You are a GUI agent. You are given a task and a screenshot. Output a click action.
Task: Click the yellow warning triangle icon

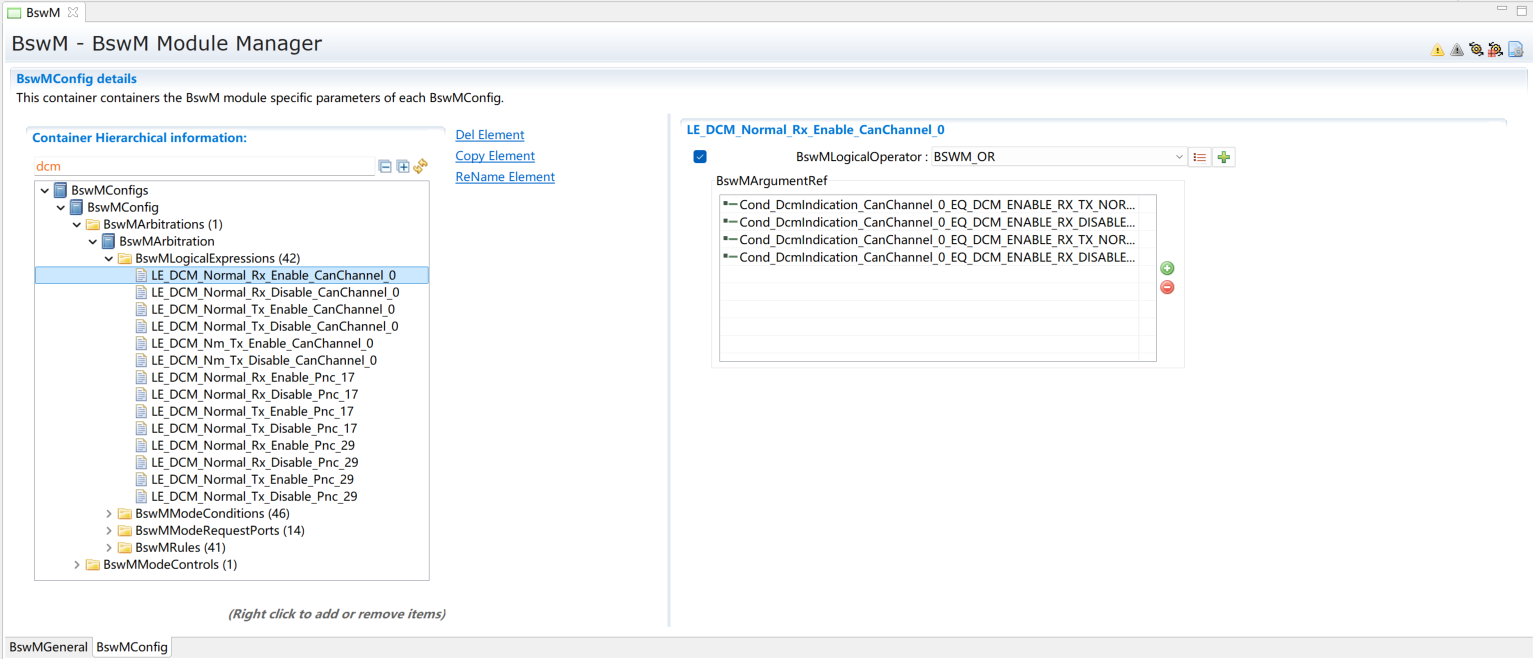click(1437, 50)
